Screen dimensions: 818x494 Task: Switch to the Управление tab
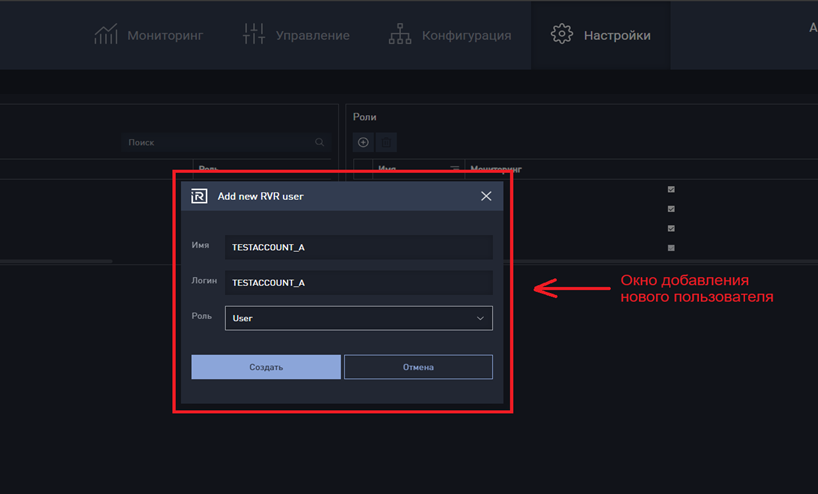tap(296, 35)
